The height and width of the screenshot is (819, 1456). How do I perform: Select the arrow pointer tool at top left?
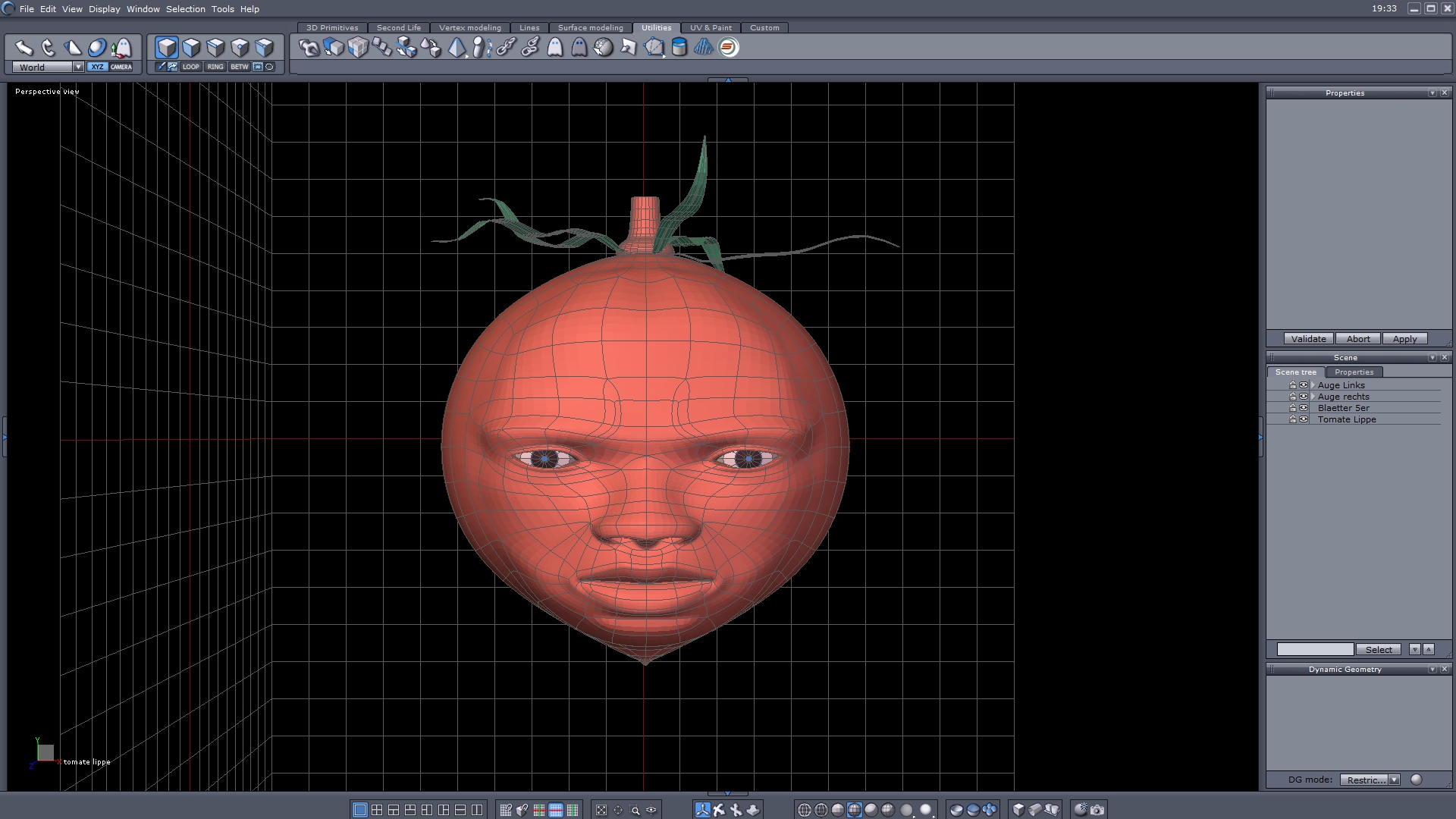(x=24, y=48)
